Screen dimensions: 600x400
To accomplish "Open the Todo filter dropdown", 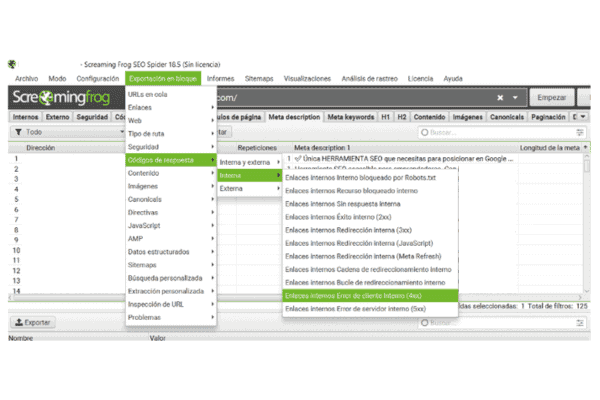I will point(67,132).
